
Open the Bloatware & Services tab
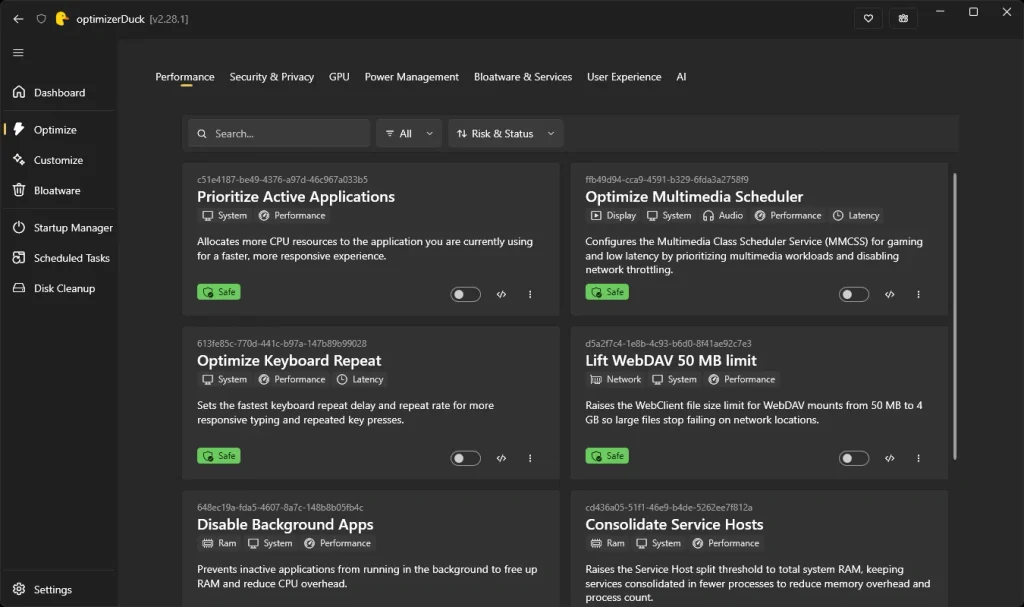coord(522,76)
